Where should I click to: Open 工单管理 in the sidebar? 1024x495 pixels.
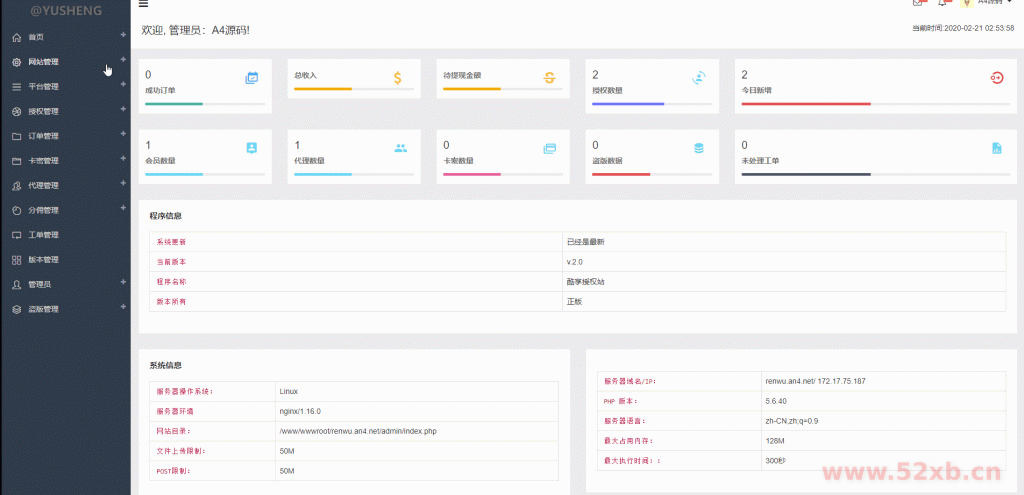[43, 235]
